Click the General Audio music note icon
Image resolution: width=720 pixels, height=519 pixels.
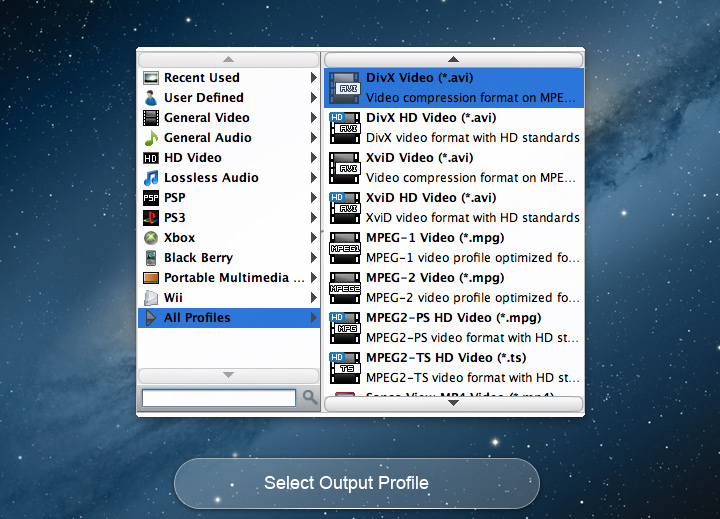pos(151,138)
